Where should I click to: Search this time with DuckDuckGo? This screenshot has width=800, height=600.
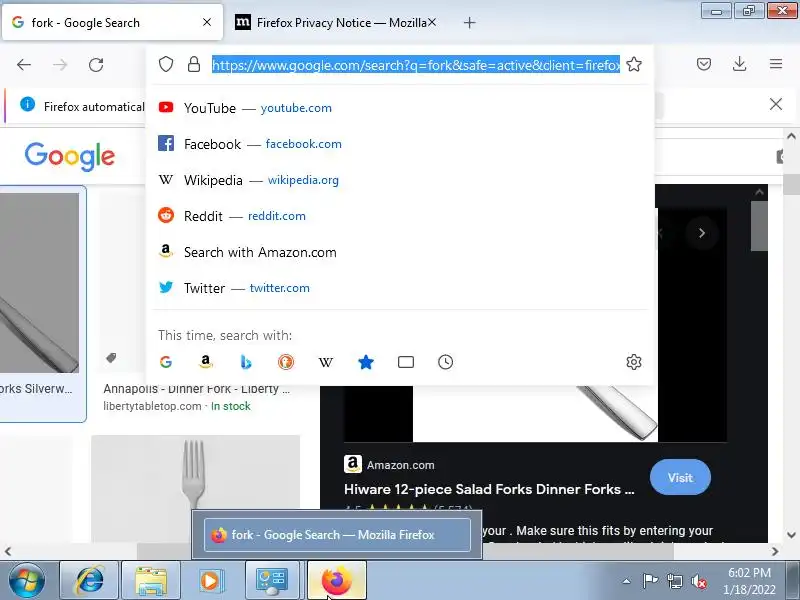(286, 362)
